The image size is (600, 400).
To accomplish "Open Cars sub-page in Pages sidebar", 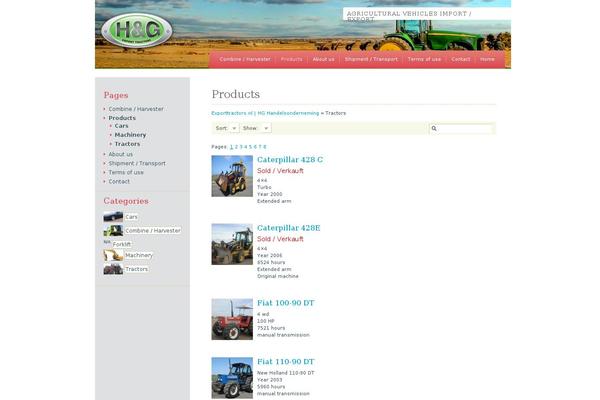I will pyautogui.click(x=121, y=126).
